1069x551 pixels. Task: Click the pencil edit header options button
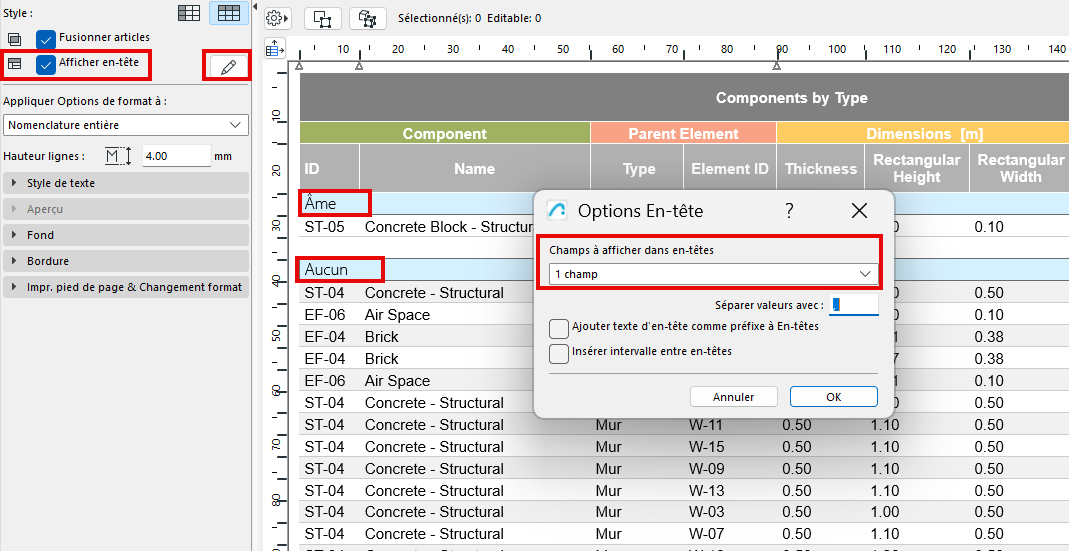(229, 67)
